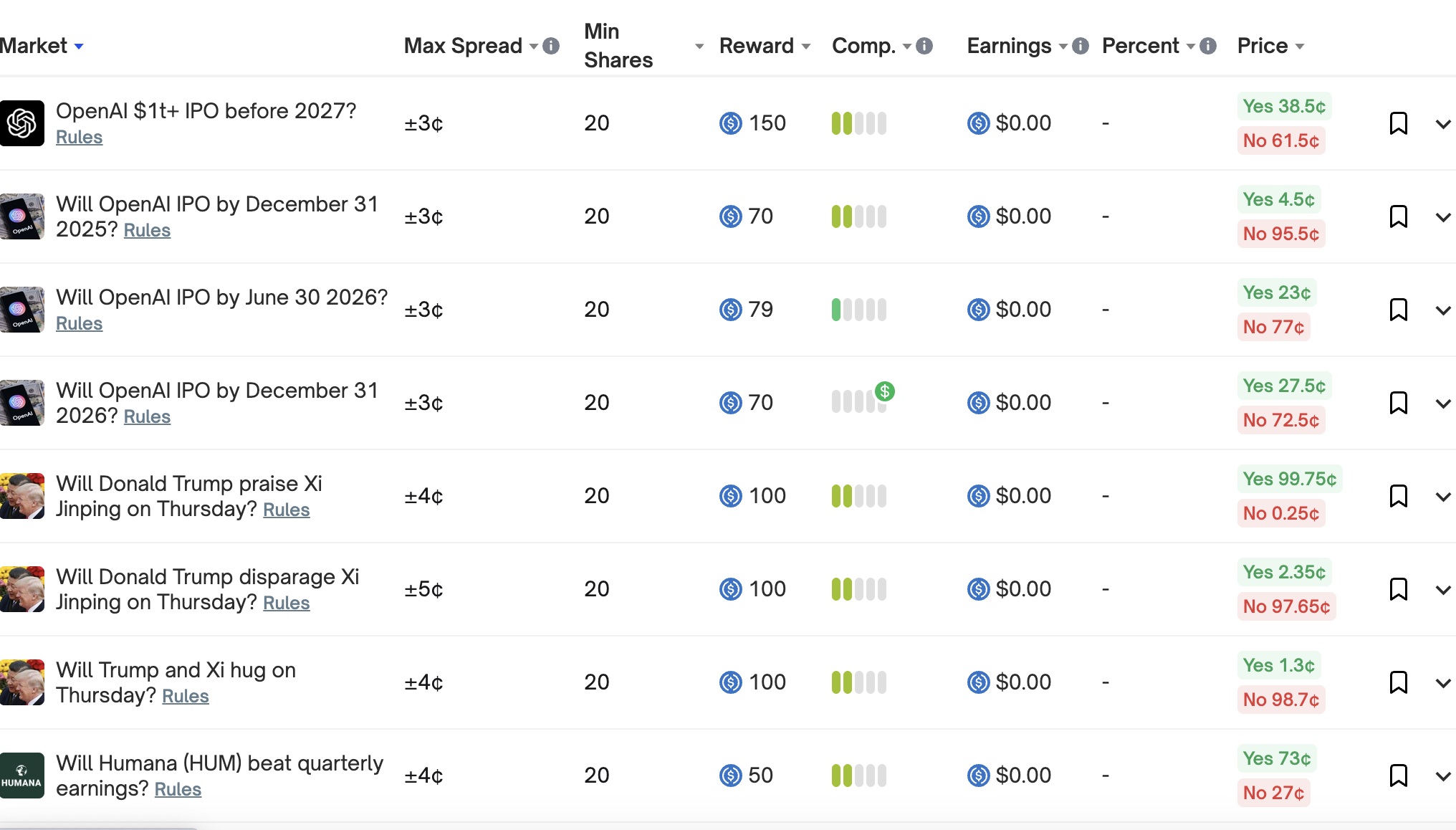The height and width of the screenshot is (830, 1456).
Task: Click the Percent column info icon
Action: [x=1208, y=46]
